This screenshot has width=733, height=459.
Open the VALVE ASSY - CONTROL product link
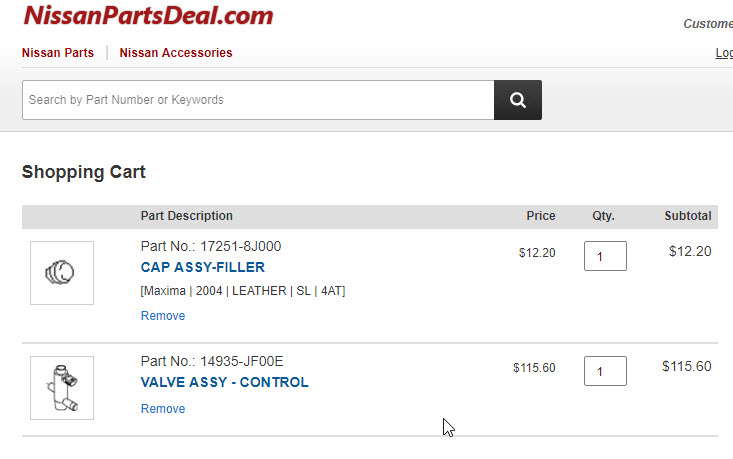pyautogui.click(x=225, y=382)
